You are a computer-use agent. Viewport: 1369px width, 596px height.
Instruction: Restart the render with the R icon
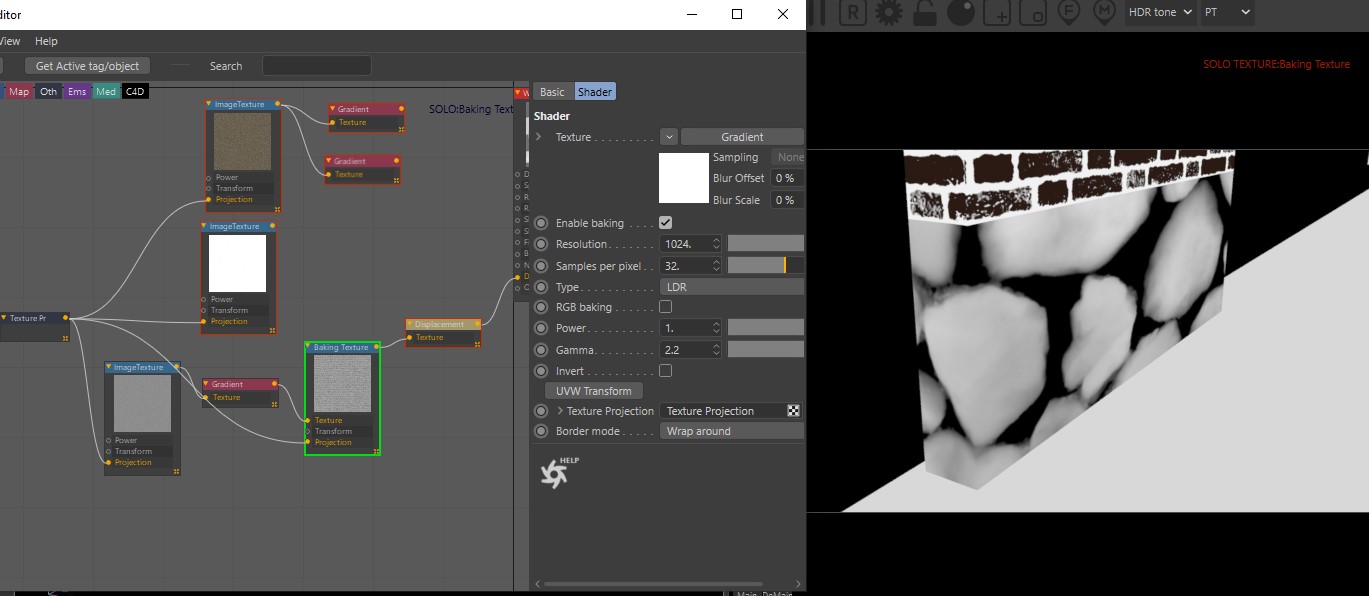point(853,12)
